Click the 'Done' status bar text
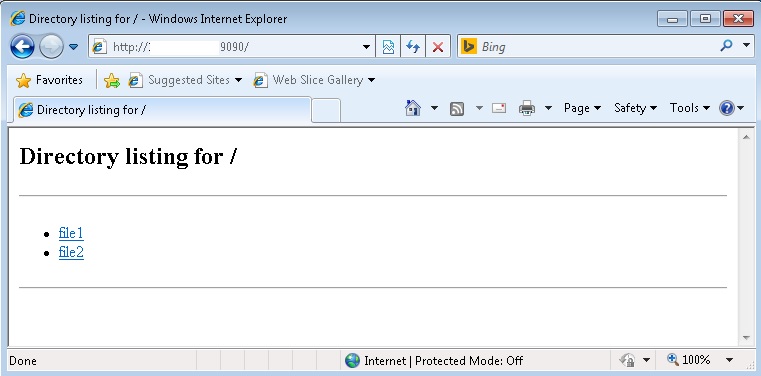The width and height of the screenshot is (761, 376). tap(23, 361)
